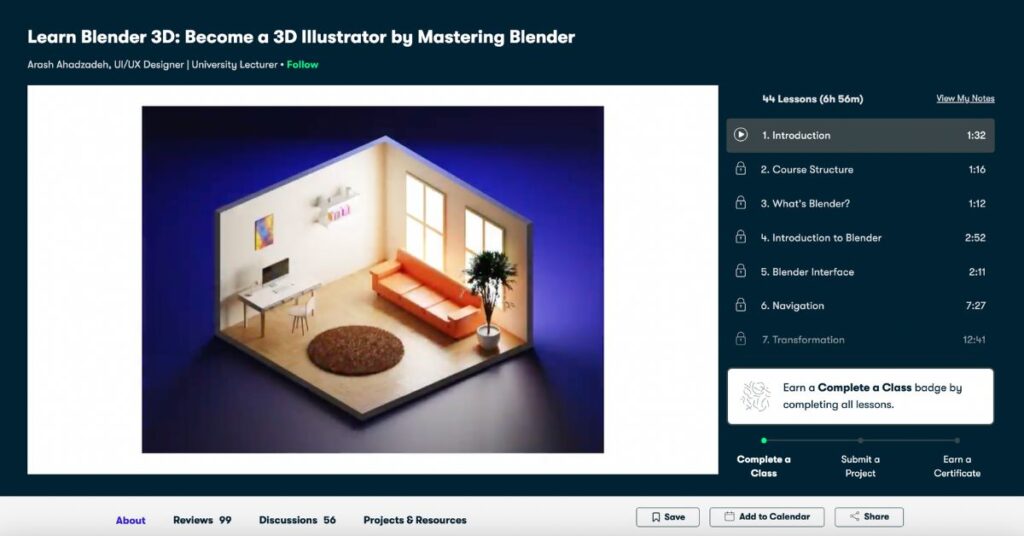Click duration '12:41' of Transformation
Image resolution: width=1024 pixels, height=536 pixels.
pyautogui.click(x=974, y=339)
